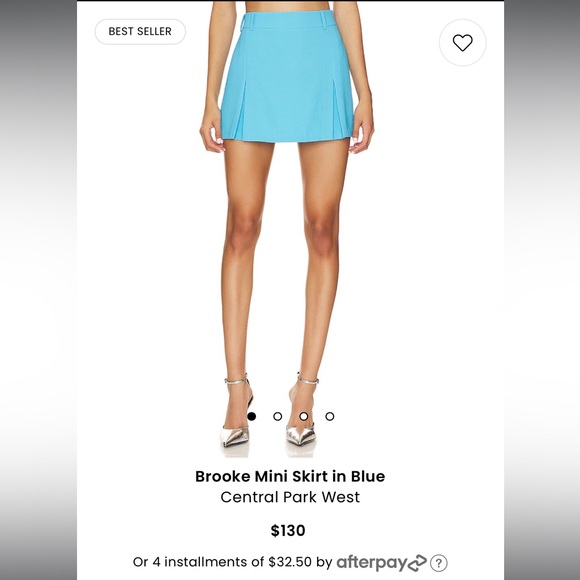Image resolution: width=580 pixels, height=580 pixels.
Task: Select the first filled carousel dot
Action: [x=252, y=417]
